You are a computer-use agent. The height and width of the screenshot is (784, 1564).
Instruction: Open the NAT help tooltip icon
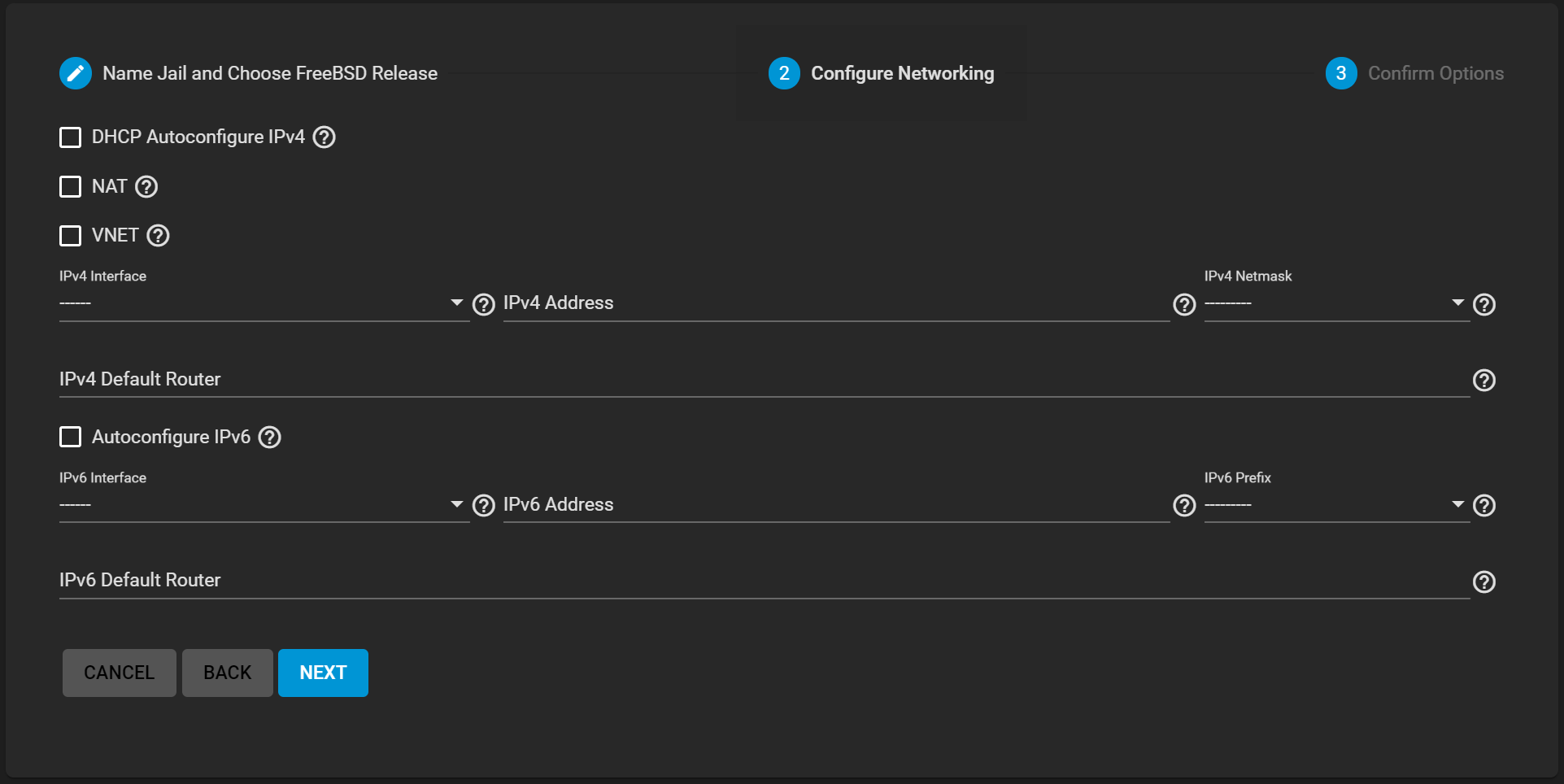point(146,187)
